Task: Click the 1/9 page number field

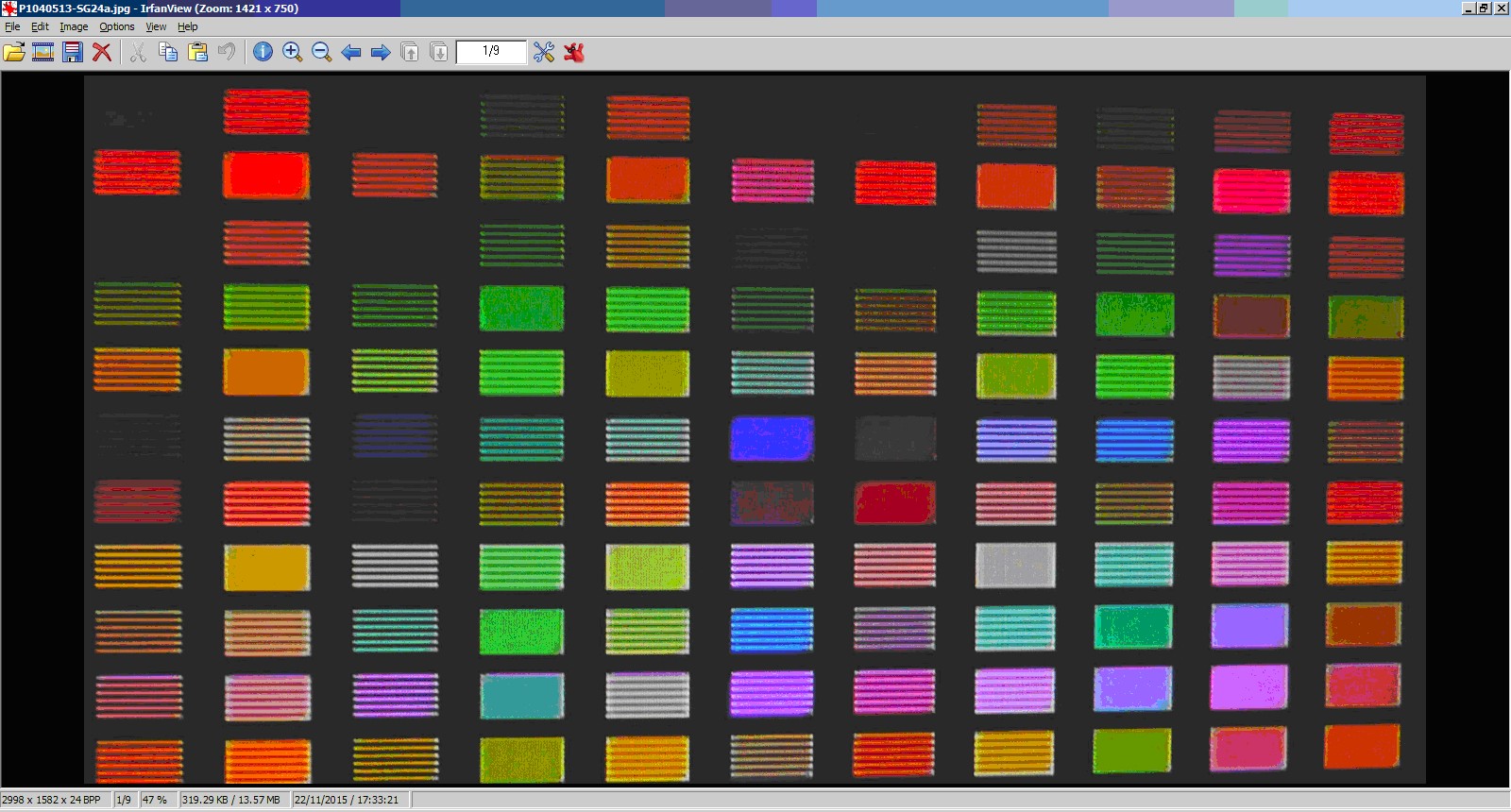Action: tap(491, 51)
